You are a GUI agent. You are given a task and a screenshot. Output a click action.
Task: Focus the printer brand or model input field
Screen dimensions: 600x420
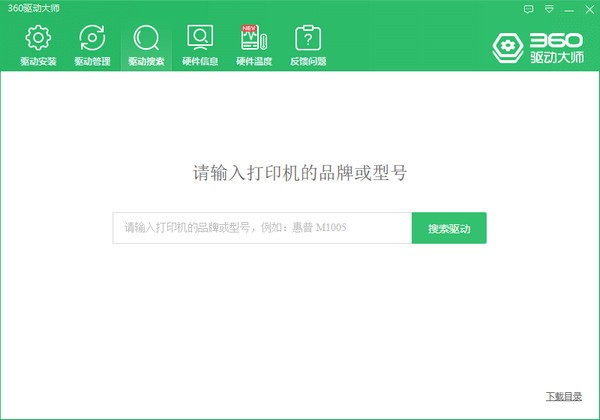click(x=262, y=228)
